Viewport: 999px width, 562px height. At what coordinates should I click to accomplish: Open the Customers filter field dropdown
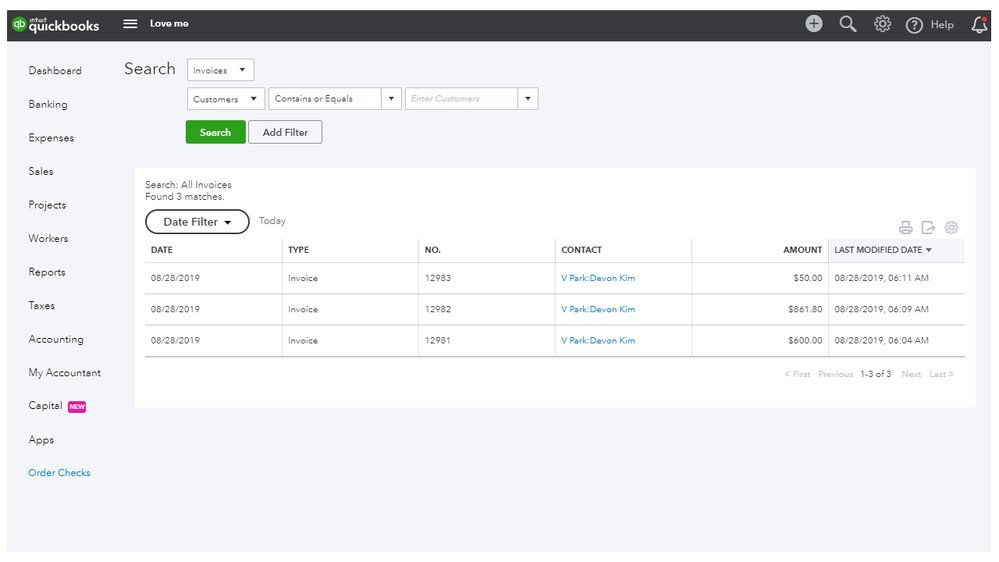226,99
